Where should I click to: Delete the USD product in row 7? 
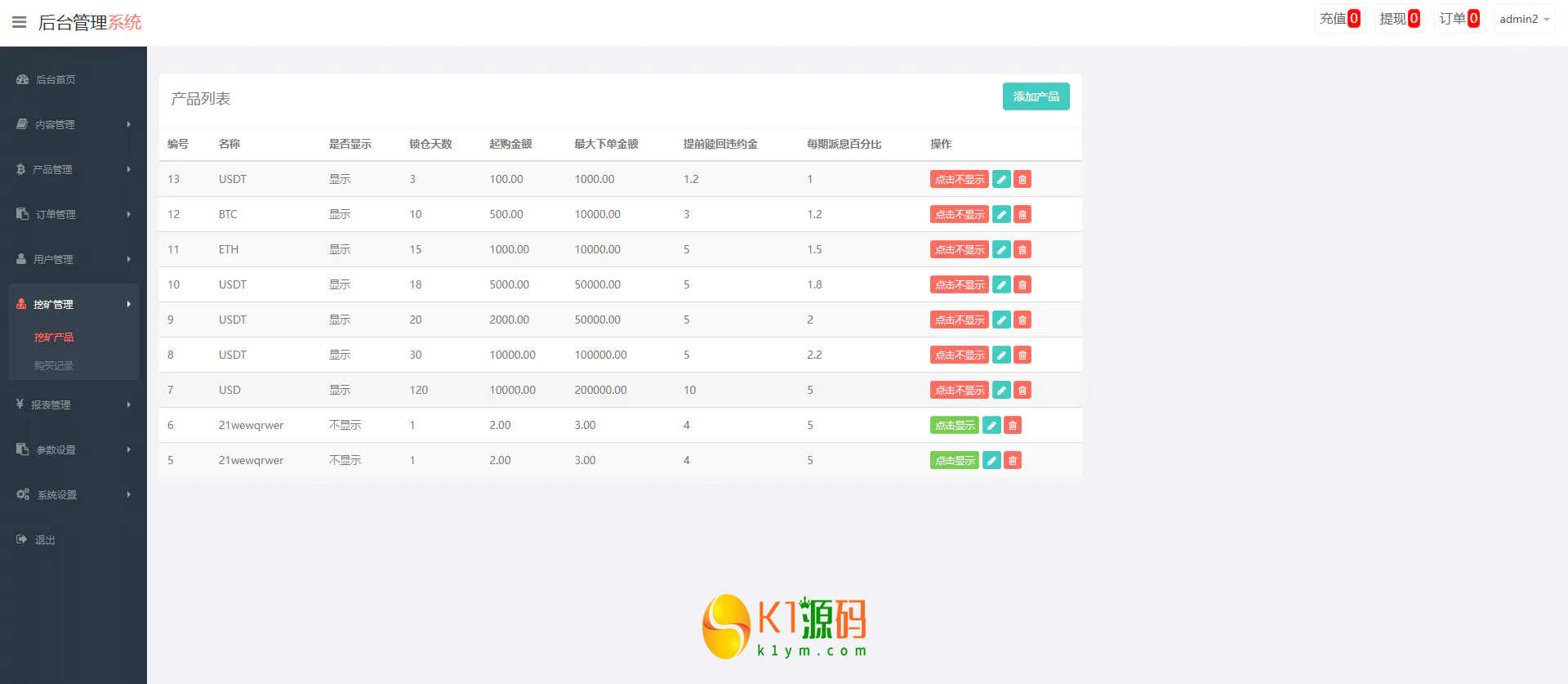coord(1022,390)
